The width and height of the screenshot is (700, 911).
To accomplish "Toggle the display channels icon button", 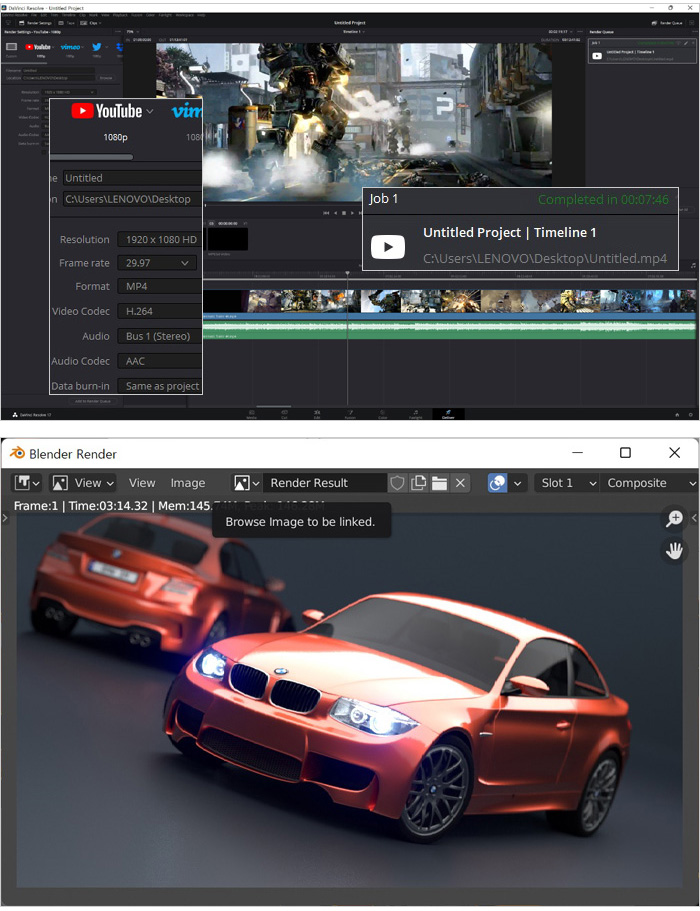I will 498,483.
